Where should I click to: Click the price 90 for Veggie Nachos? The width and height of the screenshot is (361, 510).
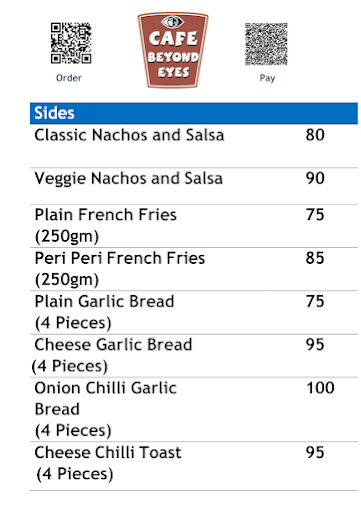coord(315,178)
